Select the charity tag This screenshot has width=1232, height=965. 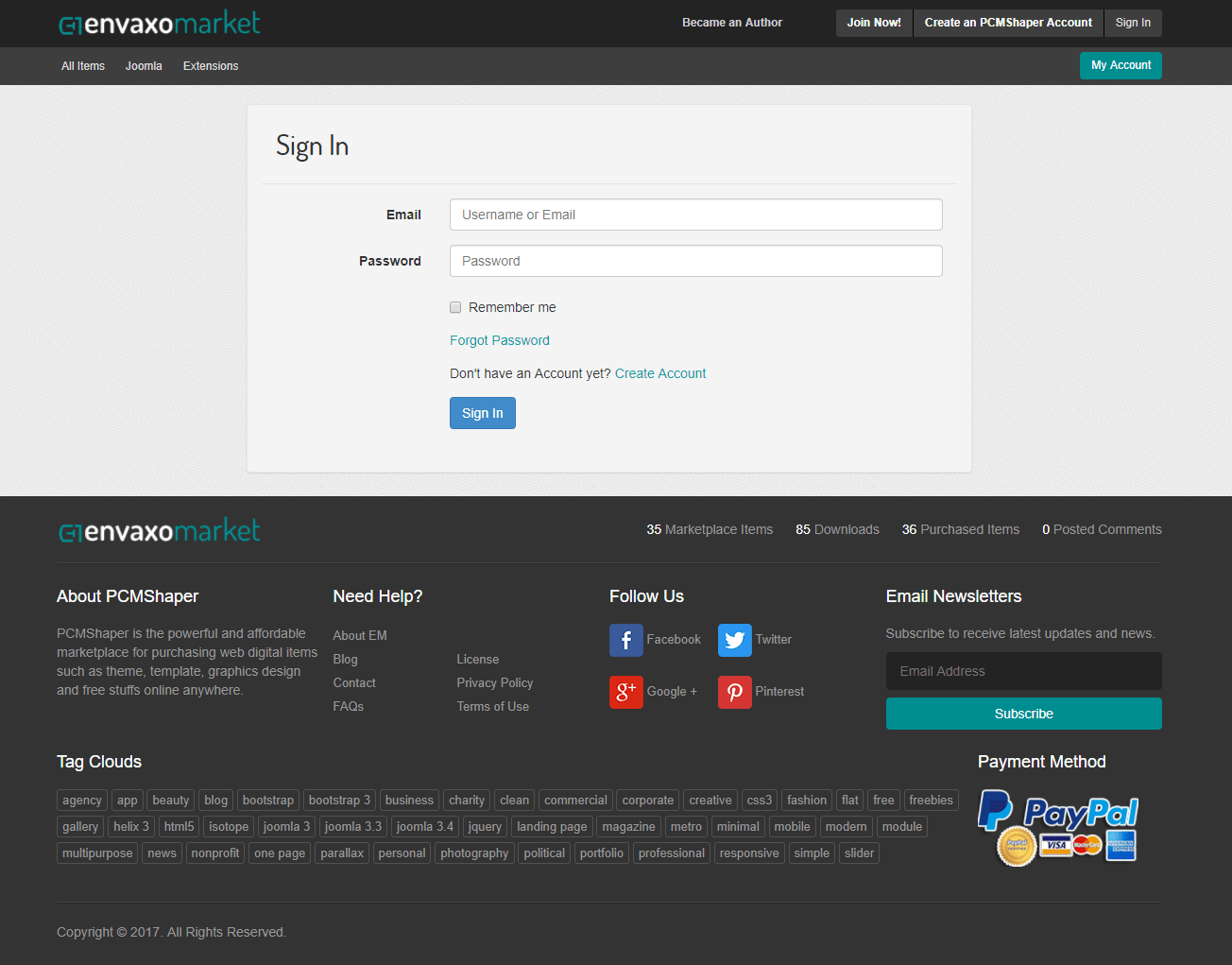[467, 801]
